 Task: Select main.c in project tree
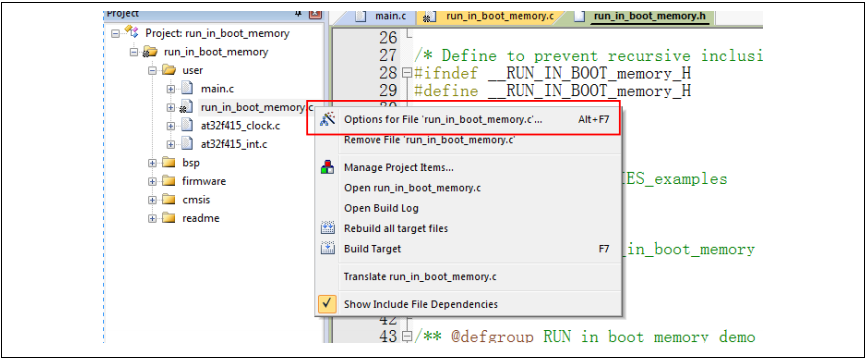point(218,88)
